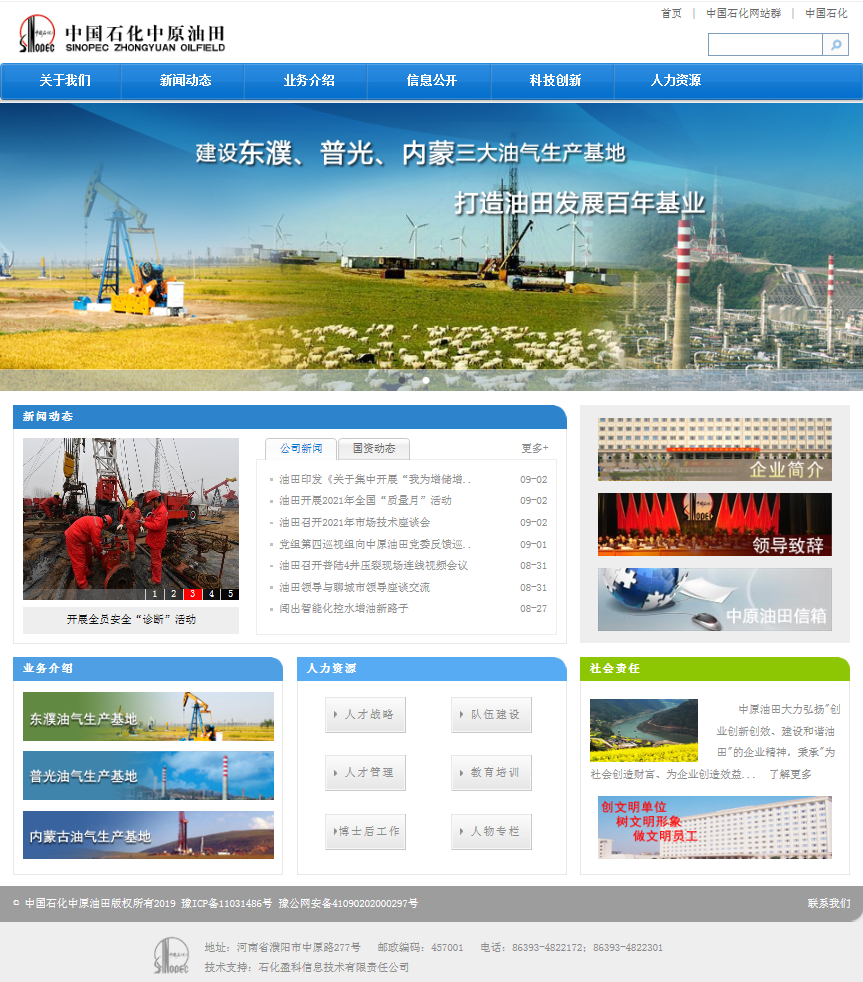Viewport: 863px width, 982px height.
Task: Open news 油田召开普陆4井压裂现场连线视频会议
Action: 373,566
